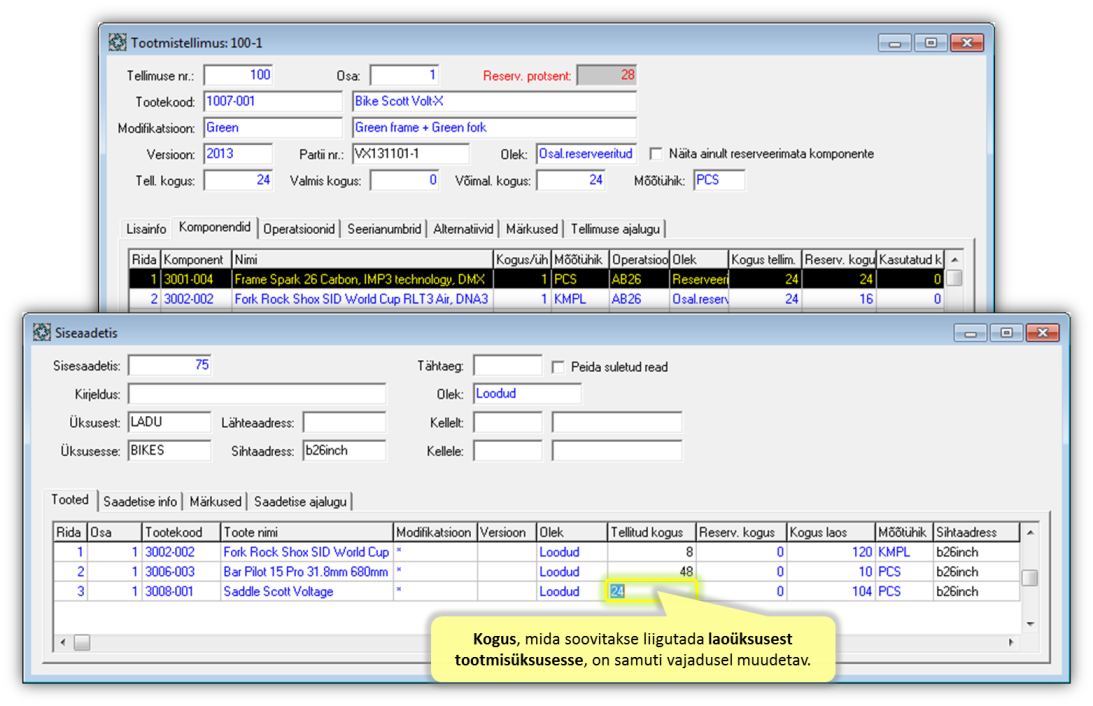The height and width of the screenshot is (706, 1093).
Task: Click the Võimal. kogus field
Action: (571, 181)
